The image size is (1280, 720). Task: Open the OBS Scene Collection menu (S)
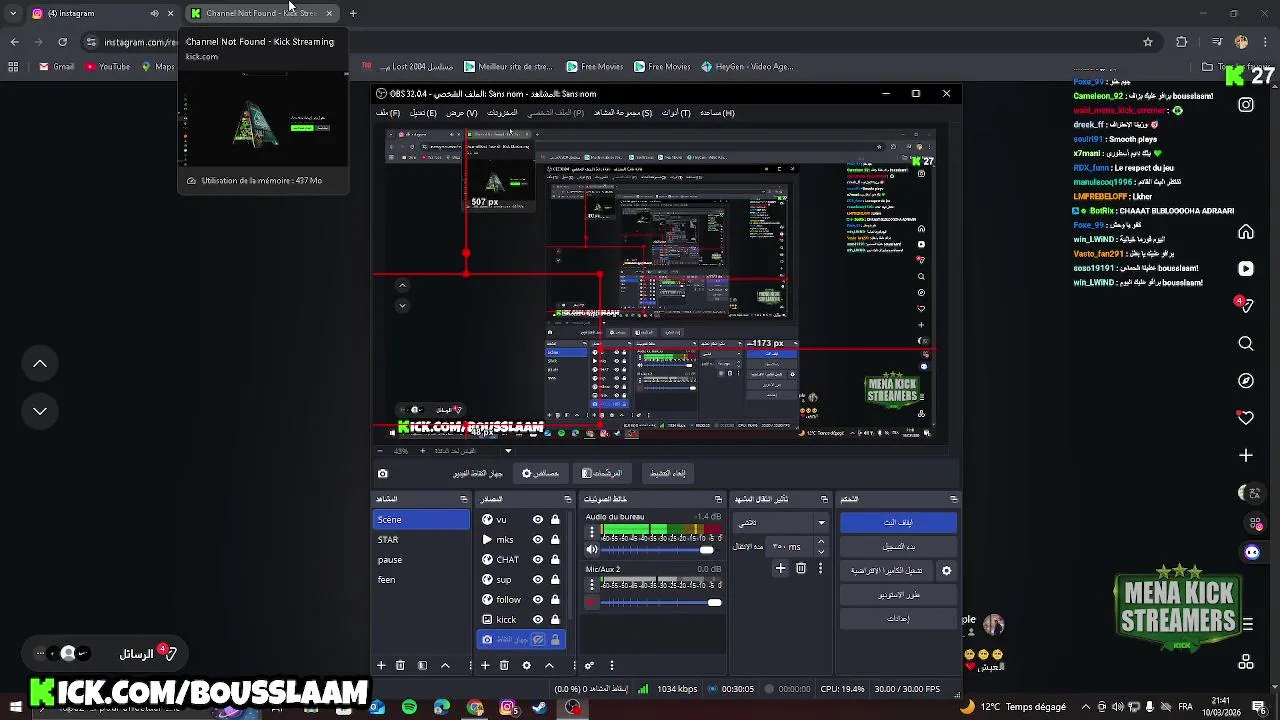[623, 113]
